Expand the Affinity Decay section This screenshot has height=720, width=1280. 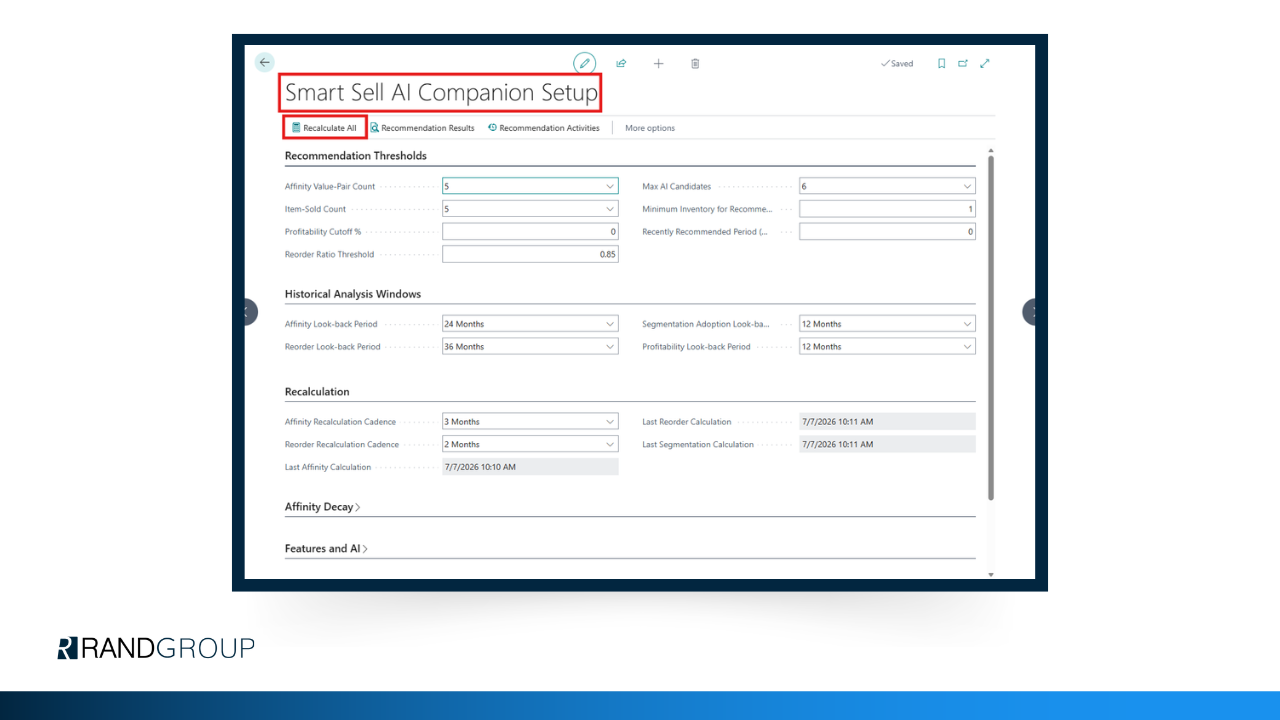323,507
